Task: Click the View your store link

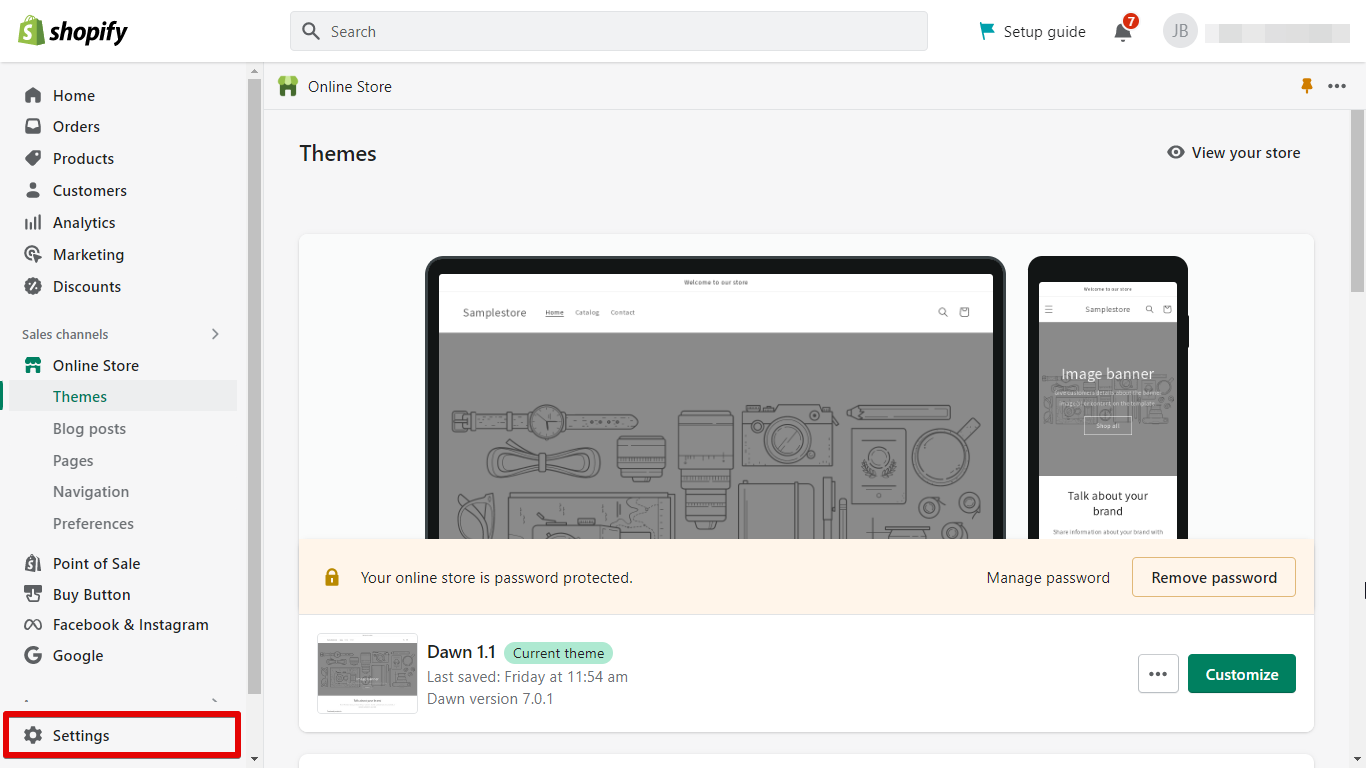Action: tap(1246, 153)
